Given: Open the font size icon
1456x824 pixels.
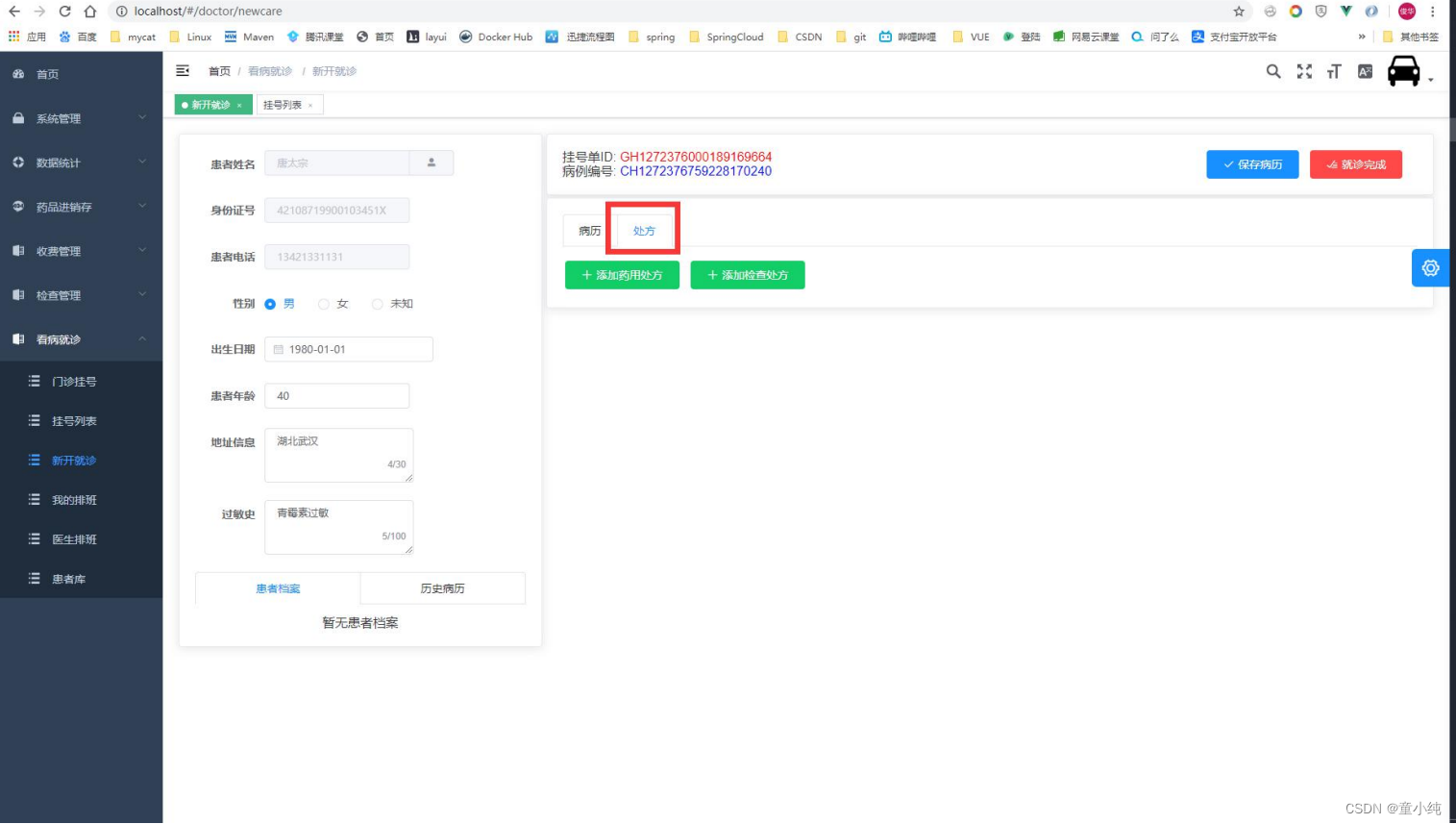Looking at the screenshot, I should point(1334,71).
